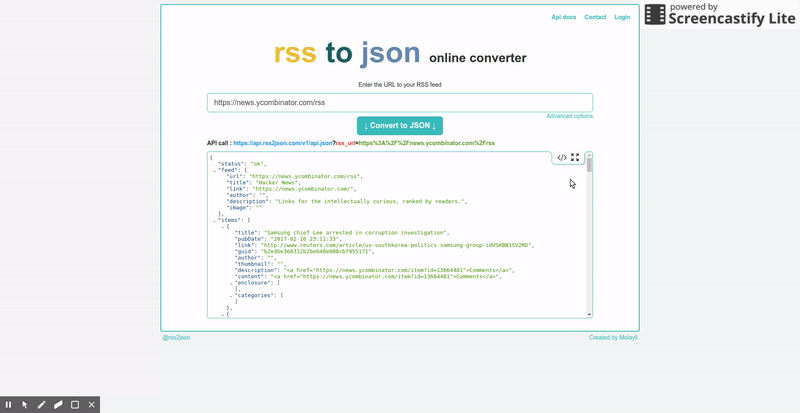
Task: Visit the @rss2json footer link
Action: pos(177,337)
